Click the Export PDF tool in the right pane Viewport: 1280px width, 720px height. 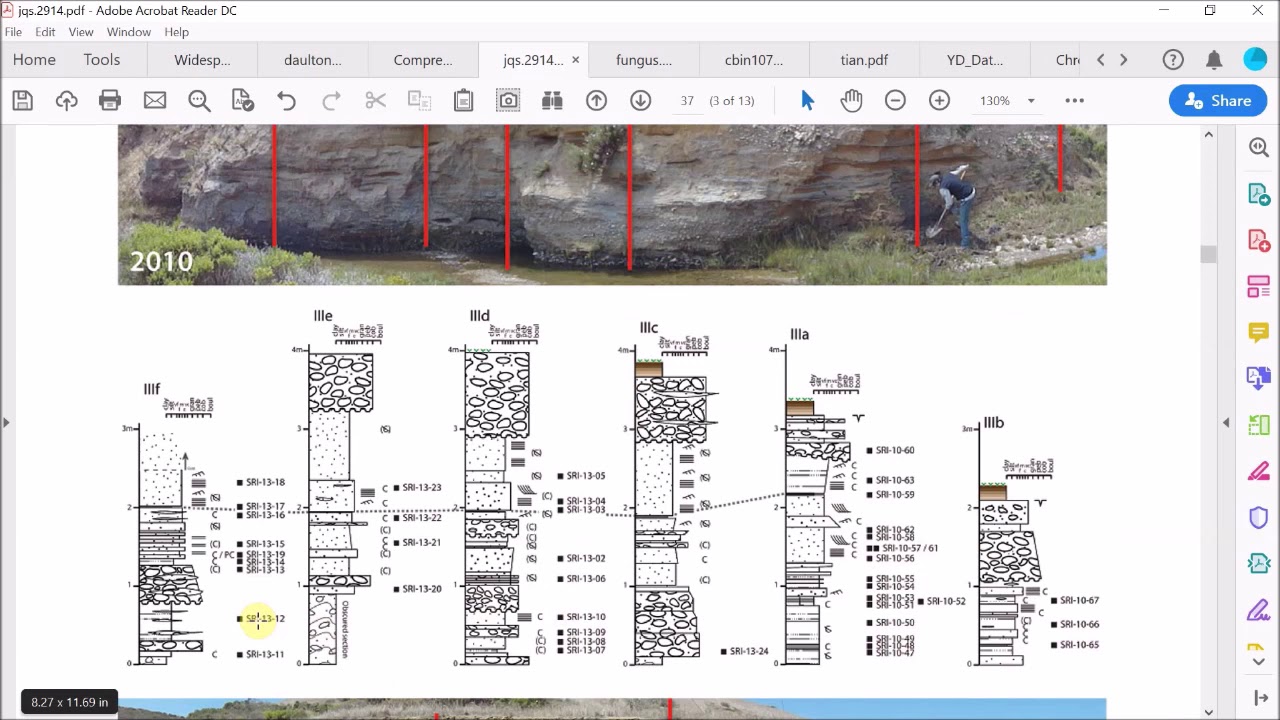pos(1258,193)
